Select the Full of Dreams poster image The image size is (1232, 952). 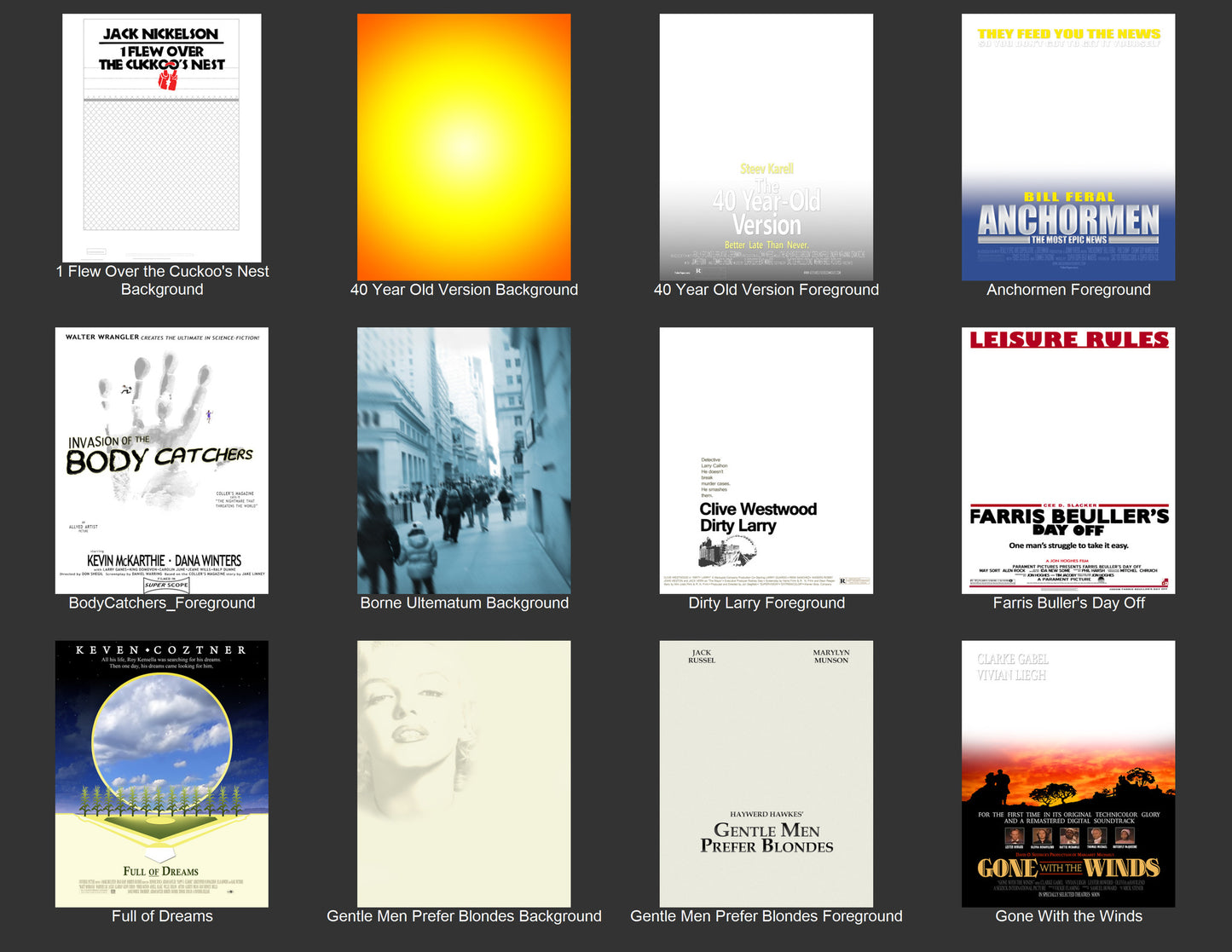pos(161,774)
